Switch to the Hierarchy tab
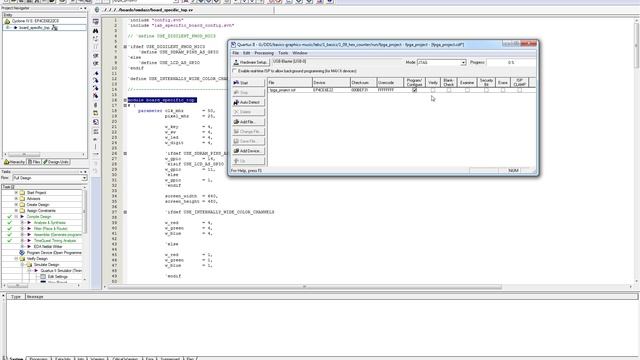Image resolution: width=640 pixels, height=360 pixels. [14, 162]
